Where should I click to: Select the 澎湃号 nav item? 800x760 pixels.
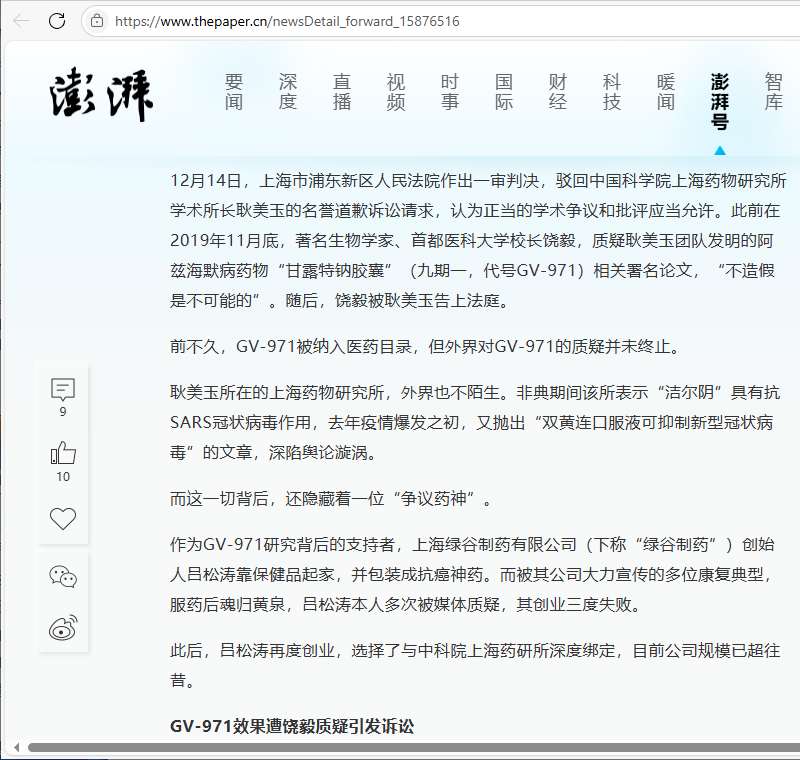tap(720, 102)
